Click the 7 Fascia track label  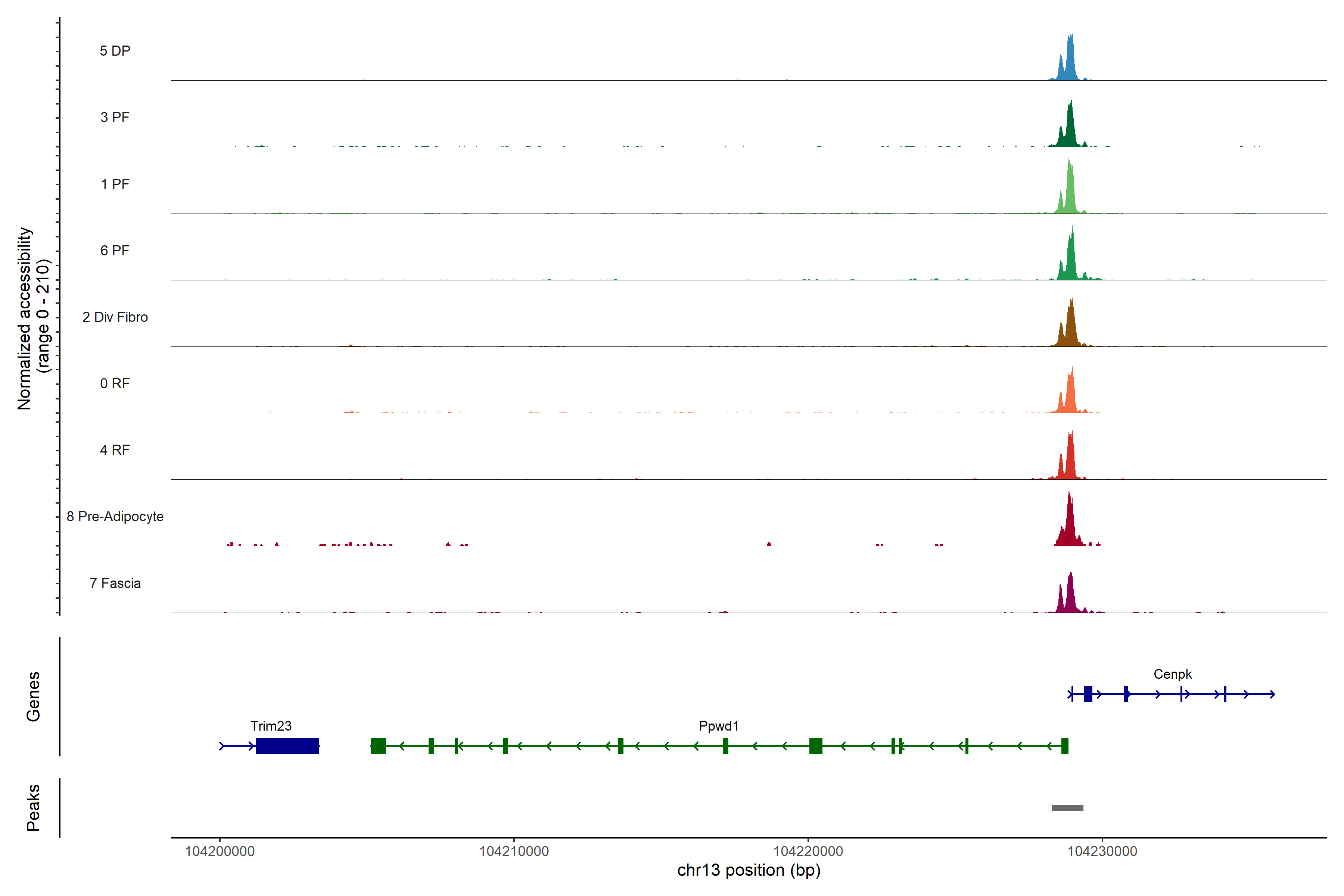(x=115, y=583)
